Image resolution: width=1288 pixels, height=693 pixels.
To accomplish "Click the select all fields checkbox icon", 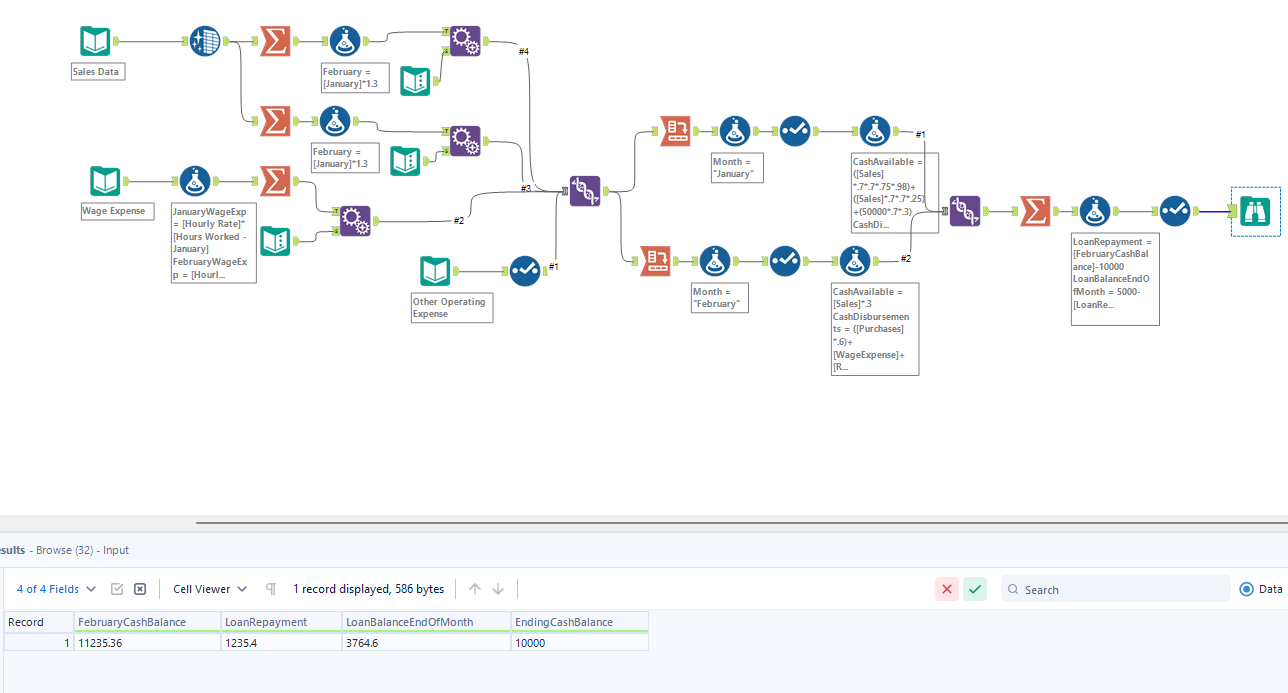I will 117,589.
